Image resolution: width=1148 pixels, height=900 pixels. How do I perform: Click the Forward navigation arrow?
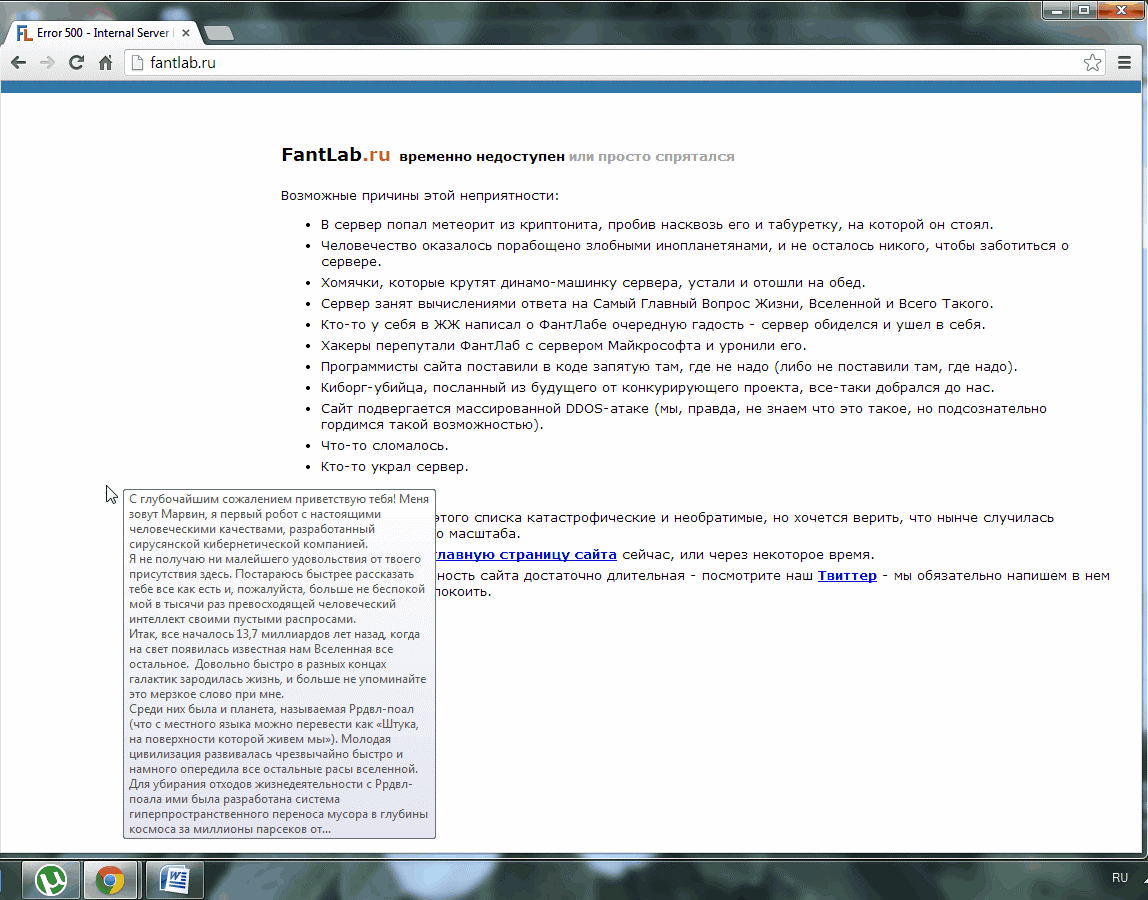click(x=47, y=63)
